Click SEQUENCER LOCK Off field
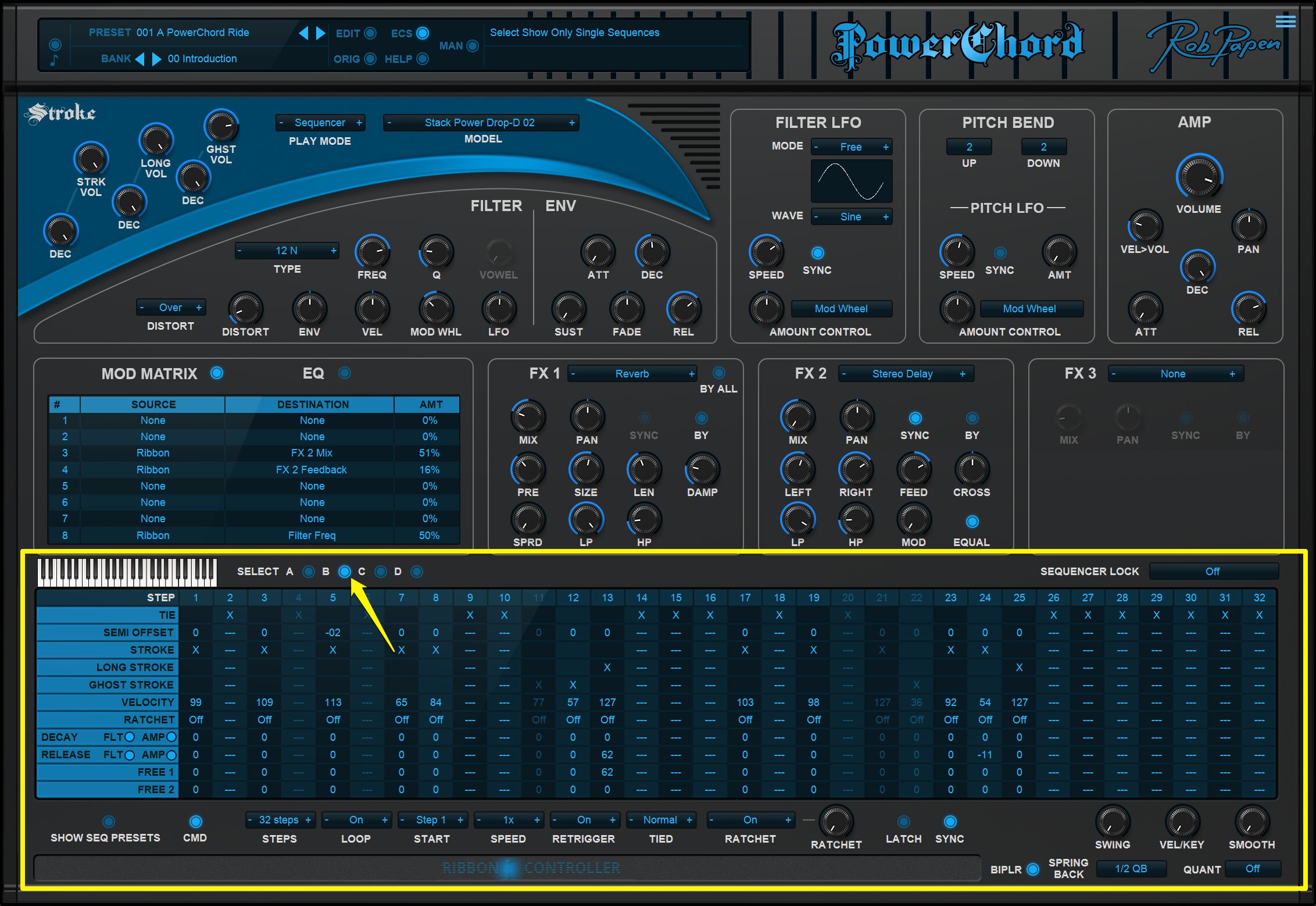Image resolution: width=1316 pixels, height=906 pixels. 1213,572
